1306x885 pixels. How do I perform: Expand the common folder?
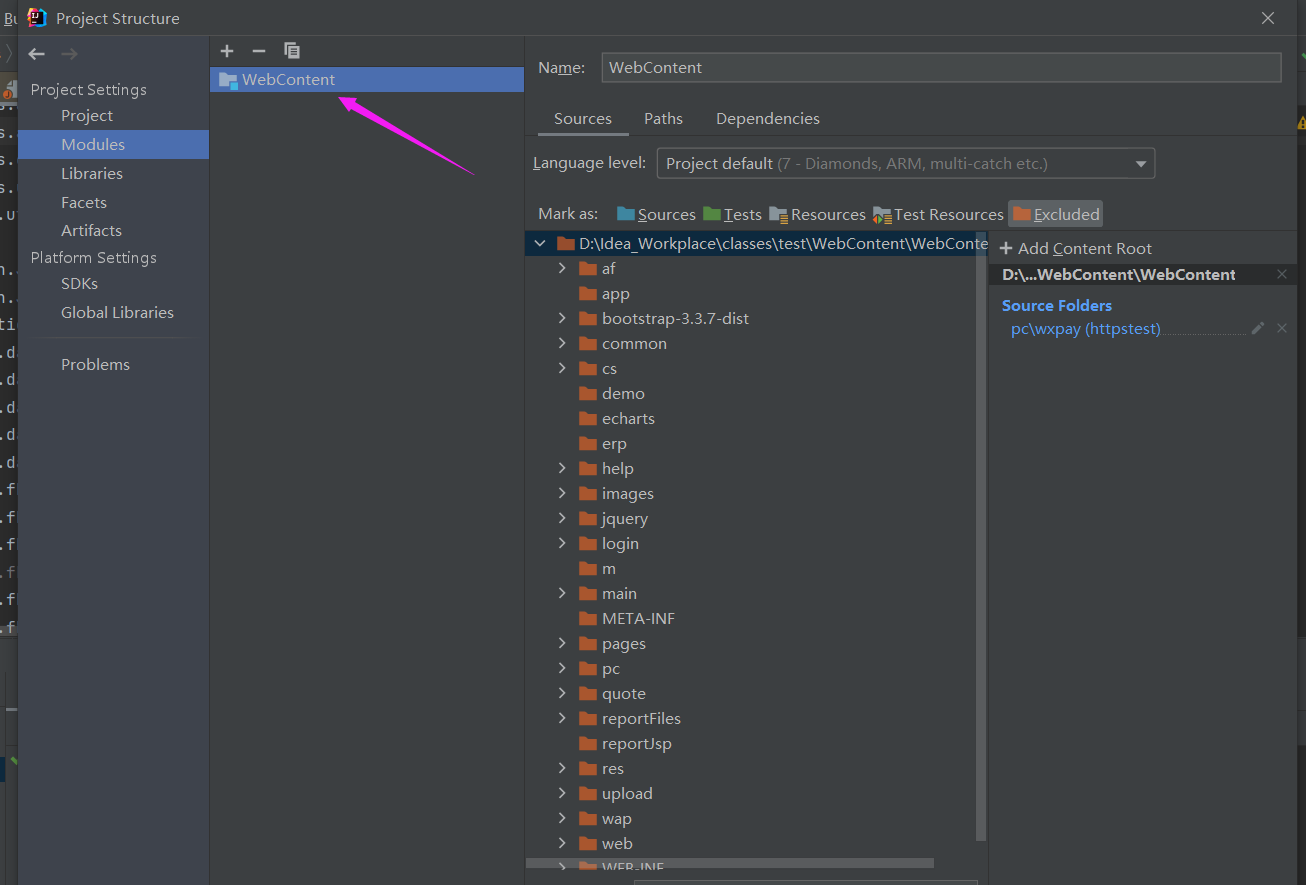tap(562, 343)
